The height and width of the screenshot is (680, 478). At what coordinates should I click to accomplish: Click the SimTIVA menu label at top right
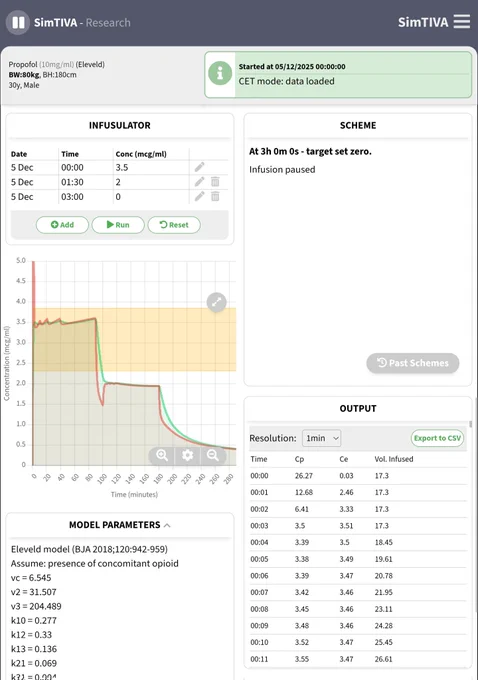[x=423, y=22]
